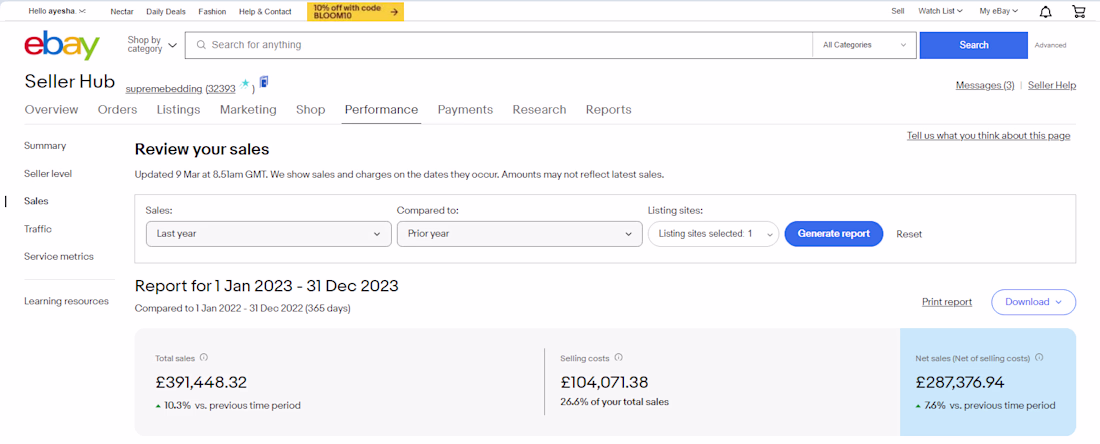Click the arrow on the BLOOM10 promo banner
Screen dimensions: 1100x444
coord(394,11)
